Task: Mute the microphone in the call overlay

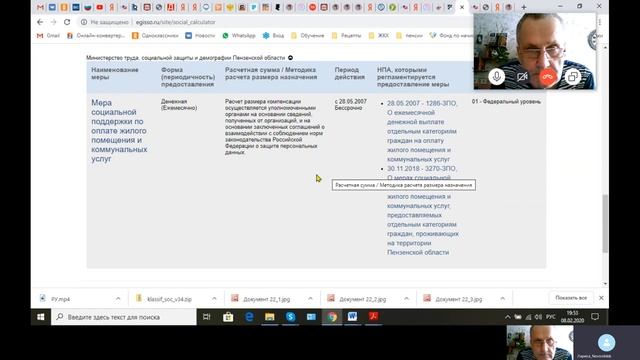Action: [x=496, y=76]
